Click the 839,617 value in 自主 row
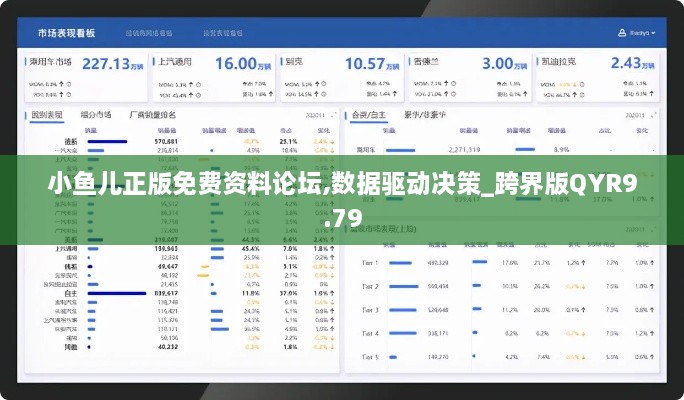 click(x=166, y=293)
